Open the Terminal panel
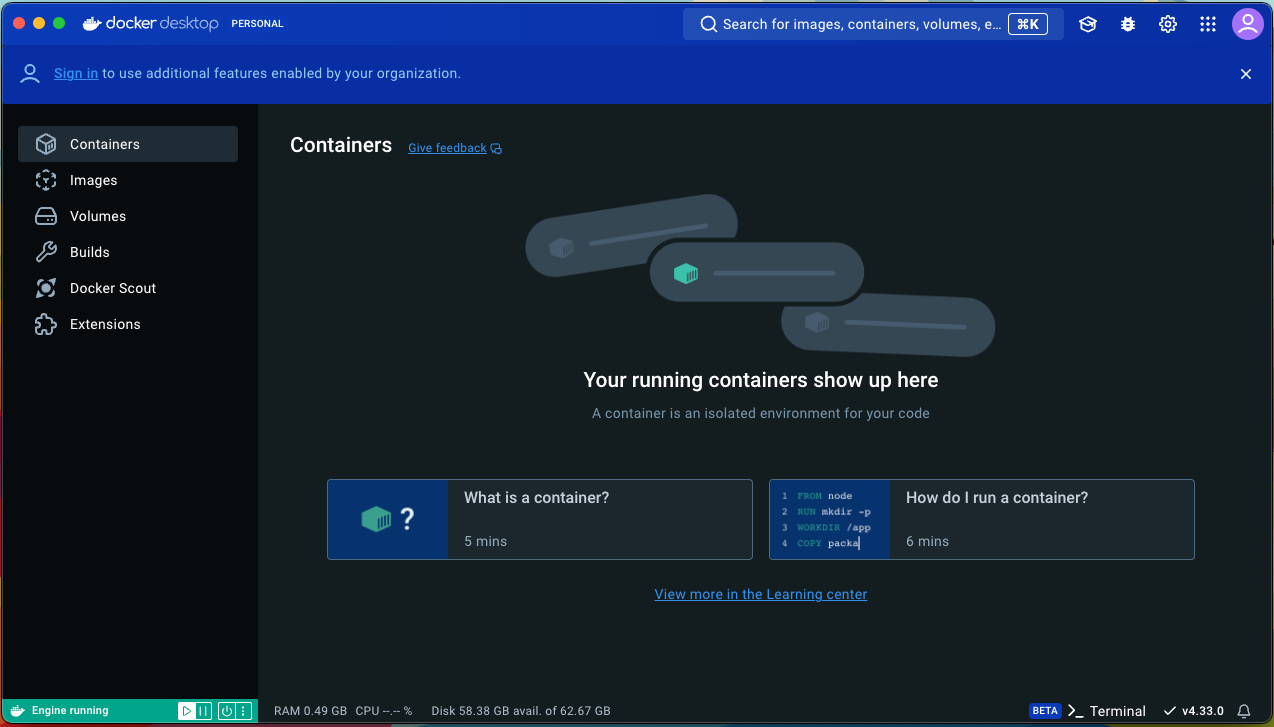Image resolution: width=1274 pixels, height=727 pixels. pyautogui.click(x=1107, y=711)
